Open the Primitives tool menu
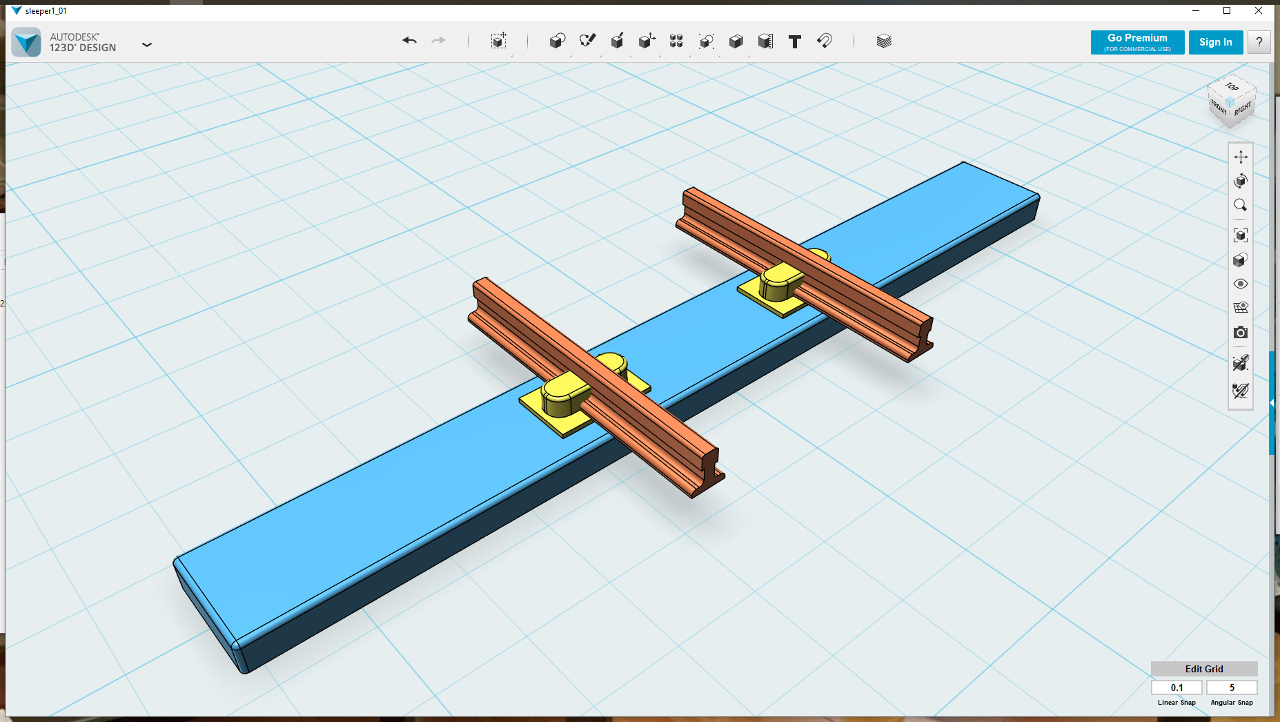Screen dimensions: 1280x722 pos(558,41)
